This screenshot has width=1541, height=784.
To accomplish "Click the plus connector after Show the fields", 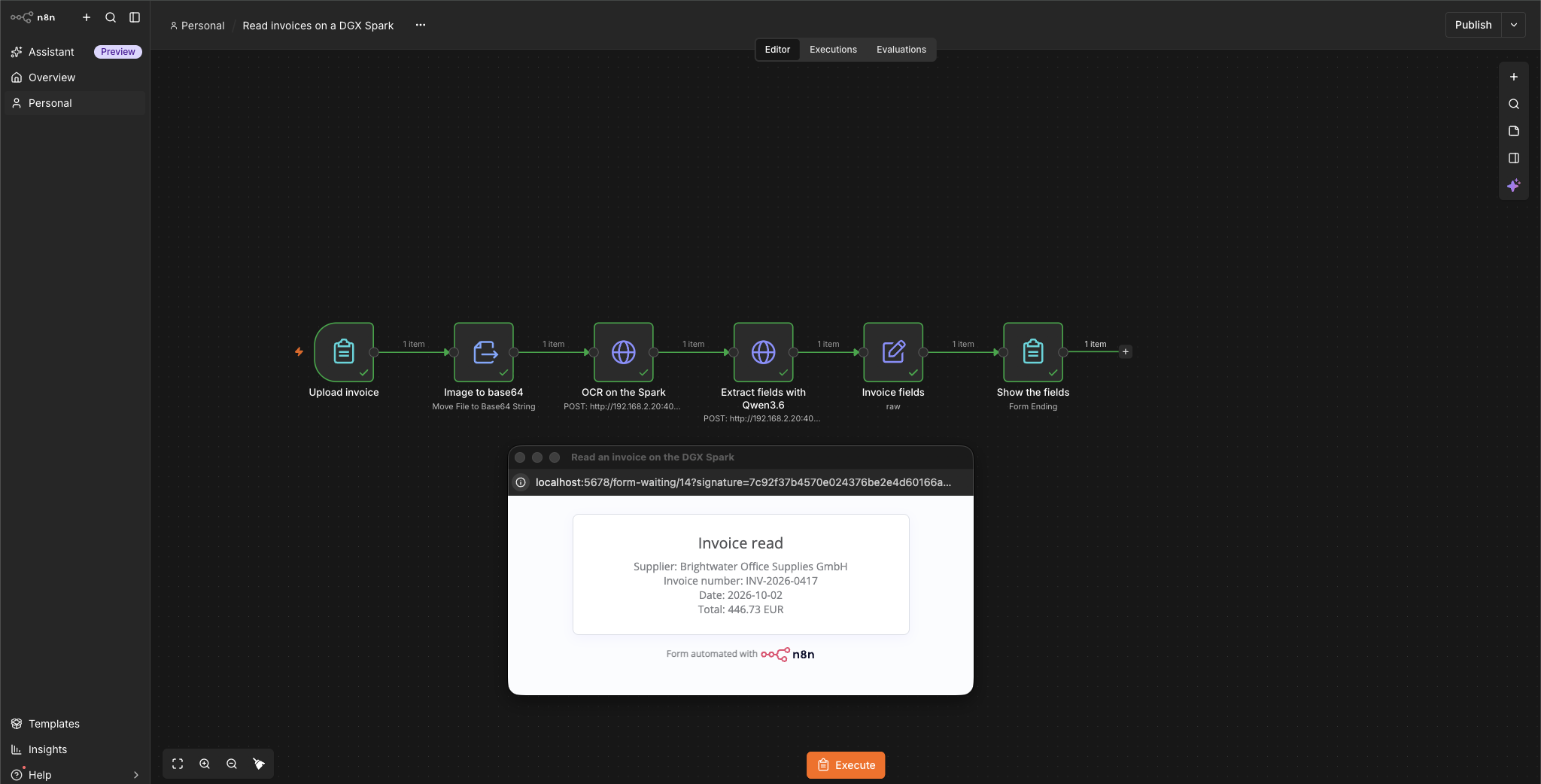I will pyautogui.click(x=1126, y=351).
